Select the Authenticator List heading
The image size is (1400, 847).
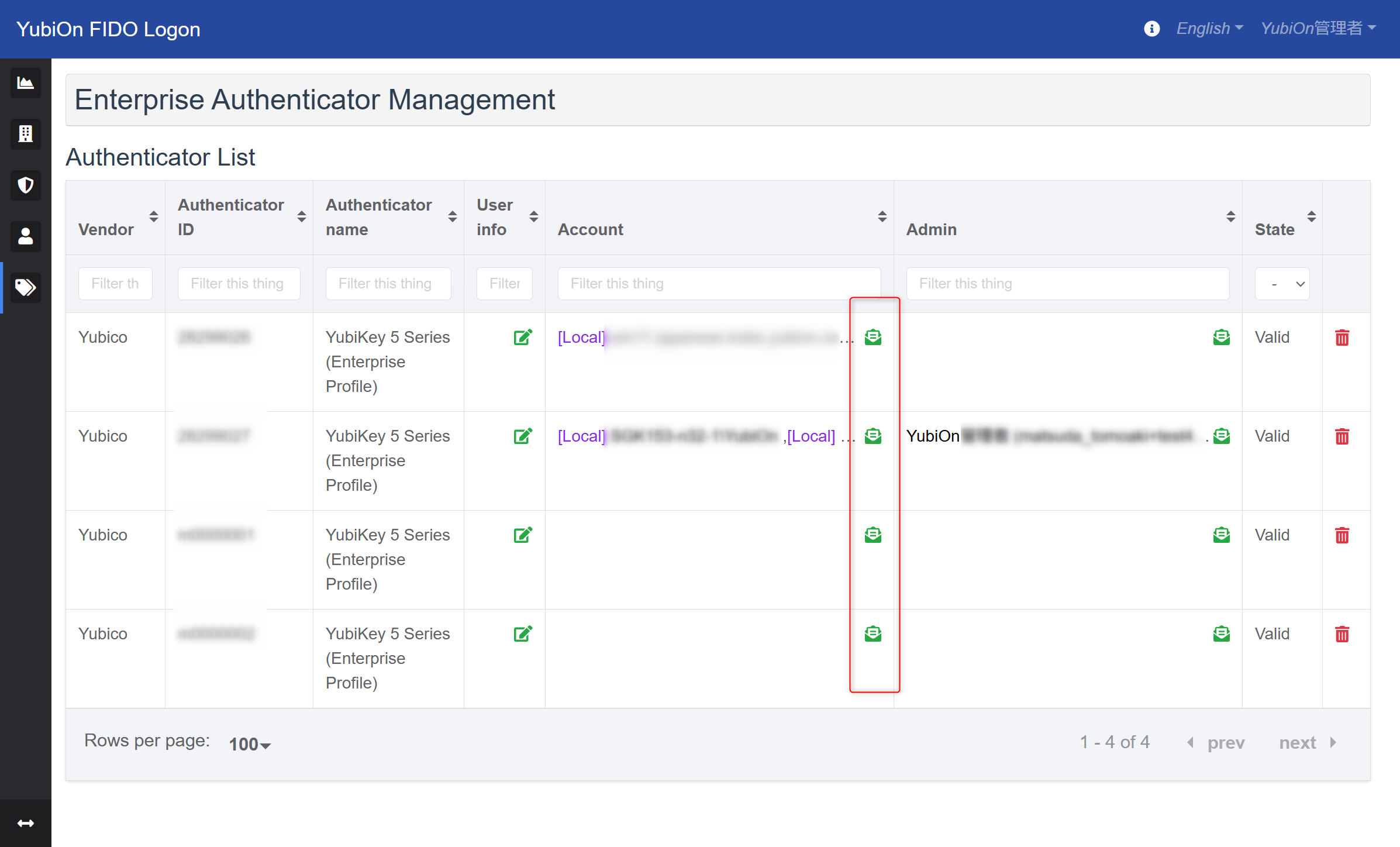click(x=160, y=157)
